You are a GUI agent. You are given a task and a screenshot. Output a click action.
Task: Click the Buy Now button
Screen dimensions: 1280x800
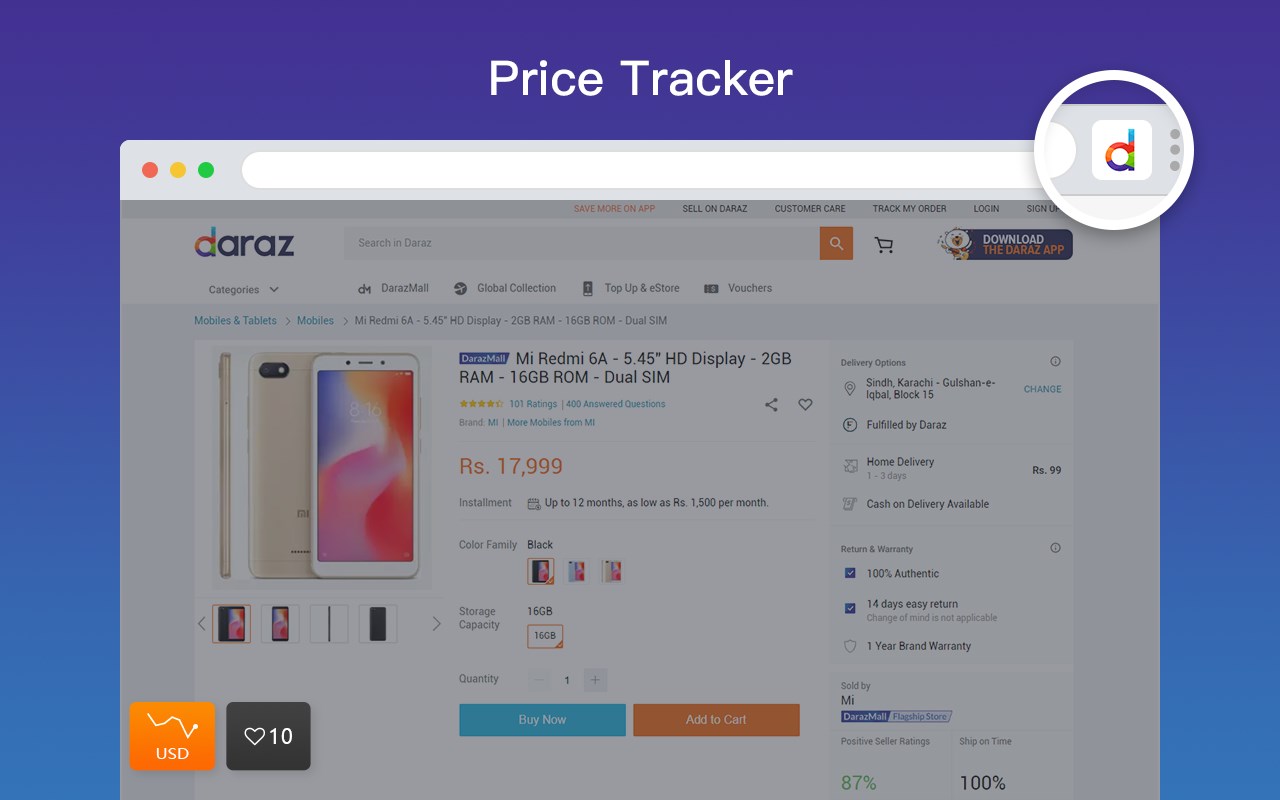pos(542,720)
